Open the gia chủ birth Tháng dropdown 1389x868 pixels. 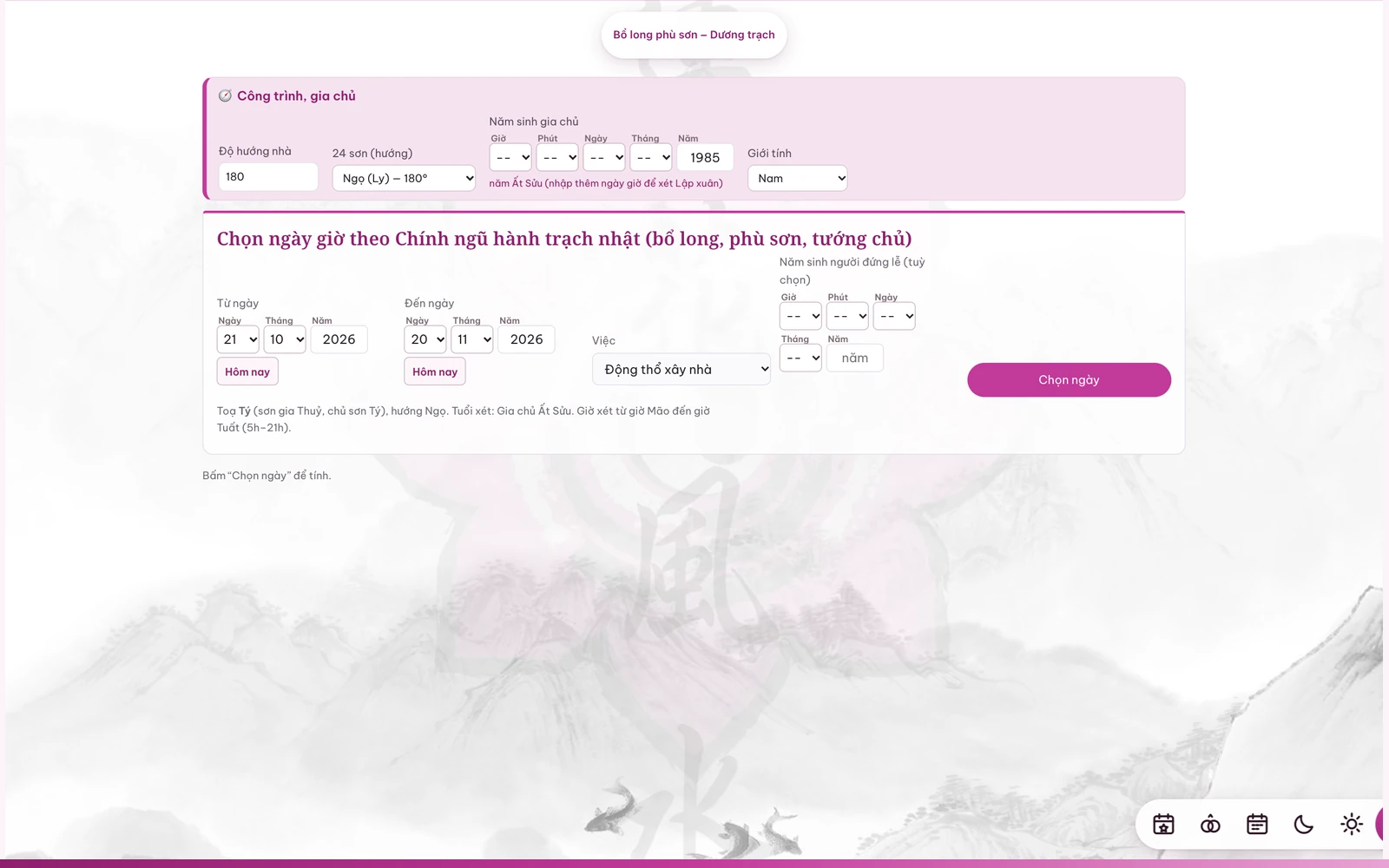[x=651, y=157]
